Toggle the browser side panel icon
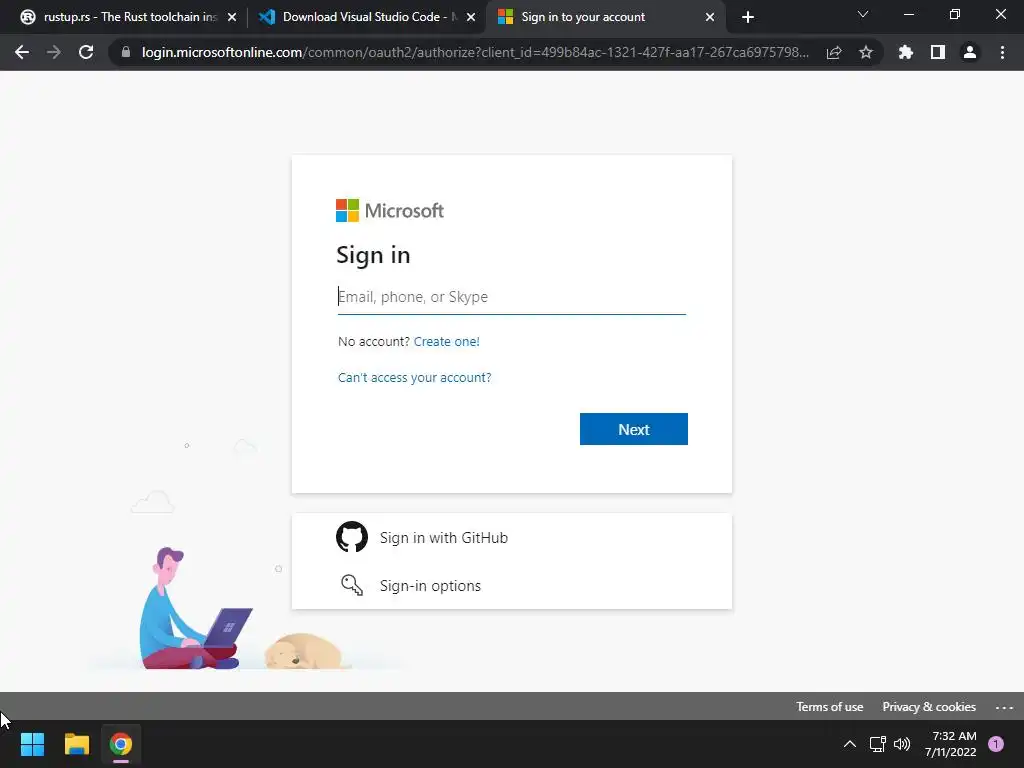Image resolution: width=1024 pixels, height=768 pixels. [938, 52]
